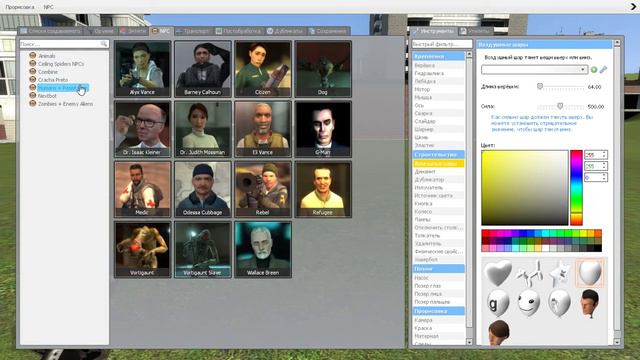Viewport: 640px width, 360px height.
Task: Click the tools quick filter field
Action: point(442,44)
